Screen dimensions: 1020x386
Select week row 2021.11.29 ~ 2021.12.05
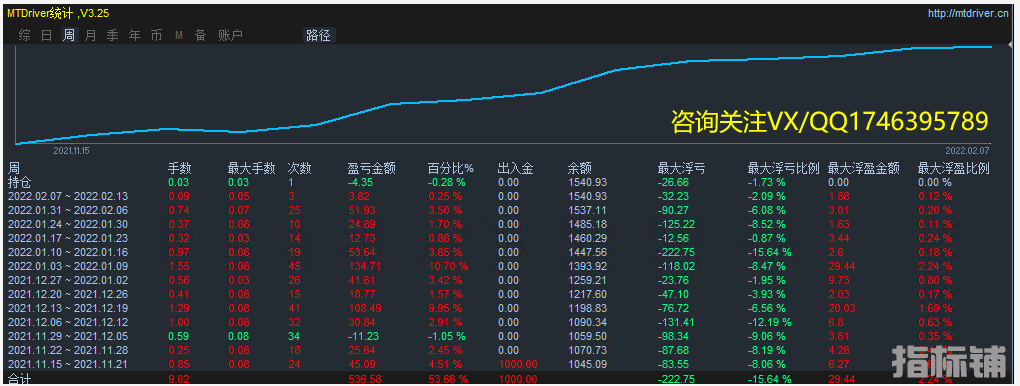68,336
